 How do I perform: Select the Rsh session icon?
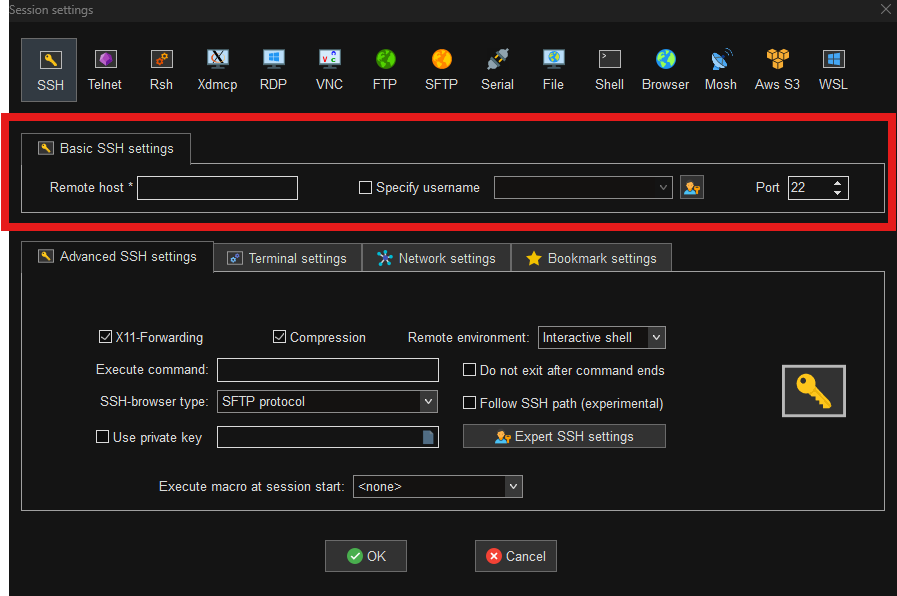tap(161, 70)
